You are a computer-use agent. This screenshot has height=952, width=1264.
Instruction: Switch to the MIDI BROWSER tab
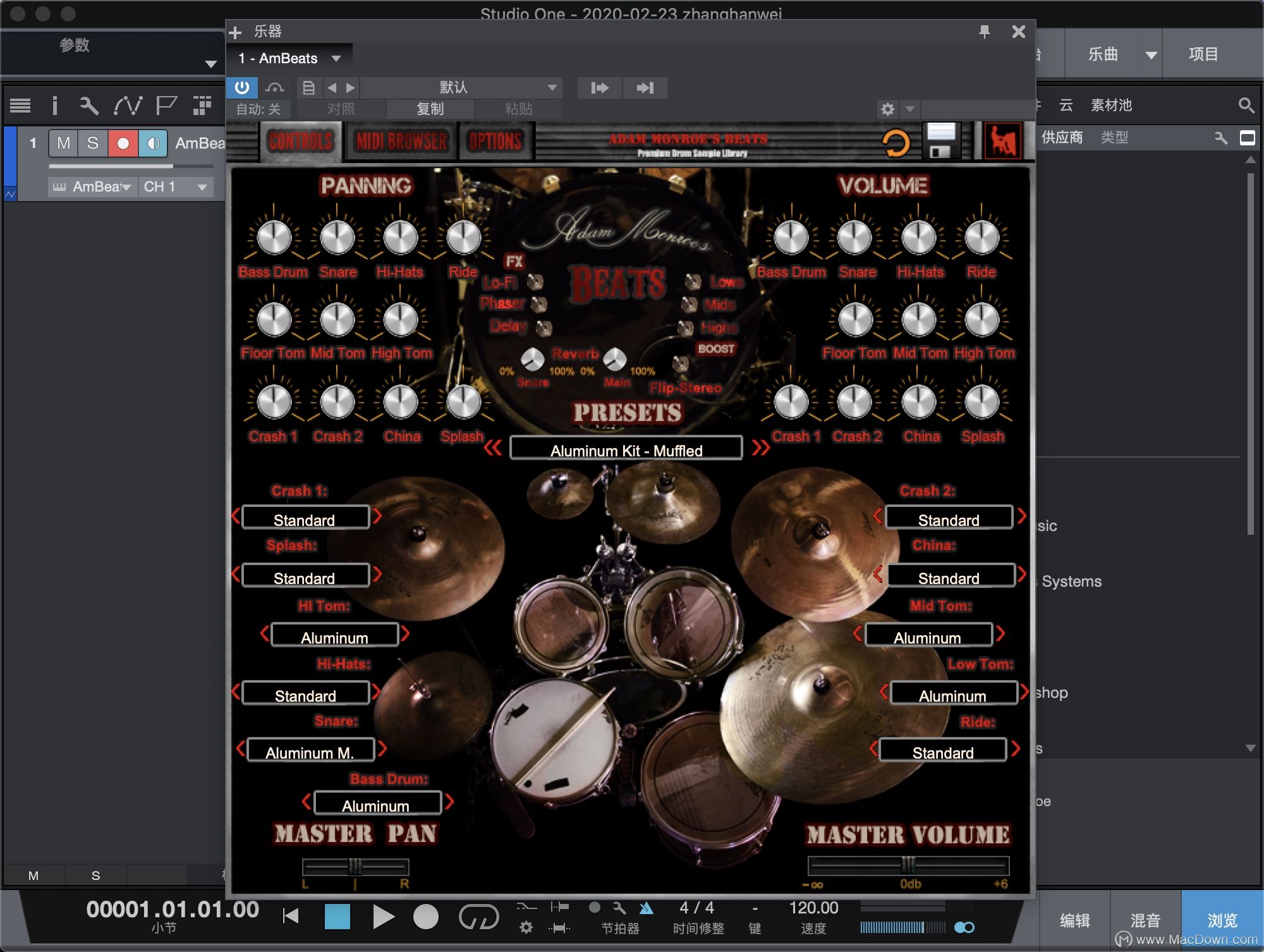401,142
